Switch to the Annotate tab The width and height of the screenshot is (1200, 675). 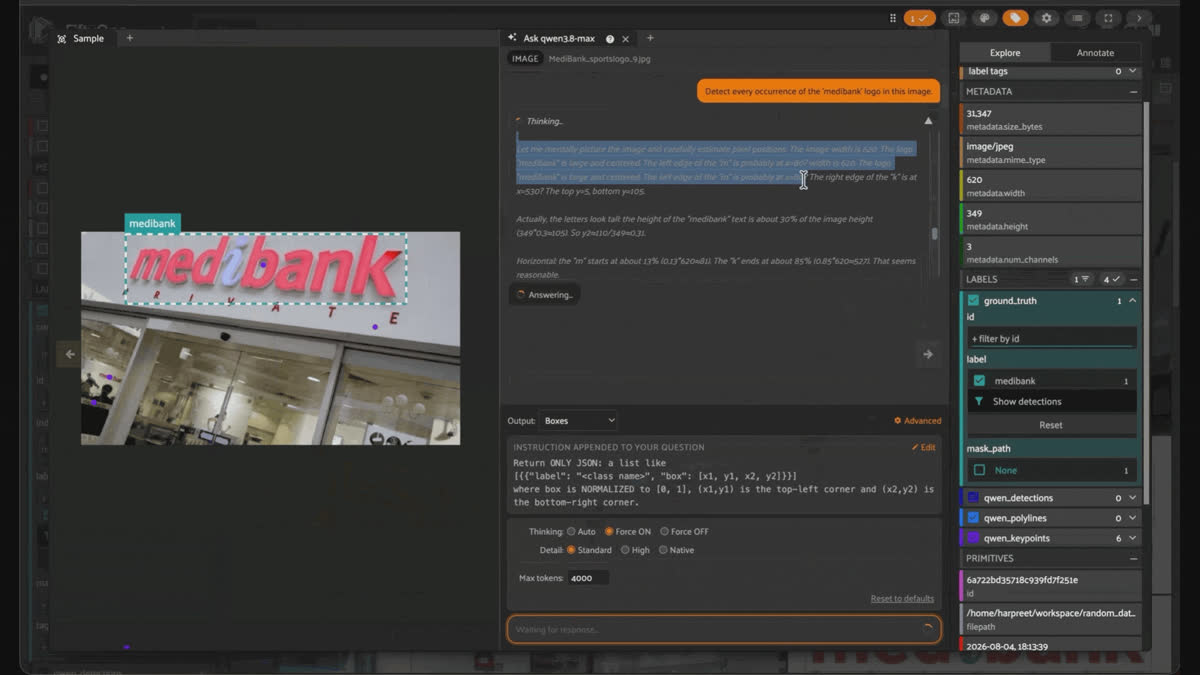(x=1095, y=53)
